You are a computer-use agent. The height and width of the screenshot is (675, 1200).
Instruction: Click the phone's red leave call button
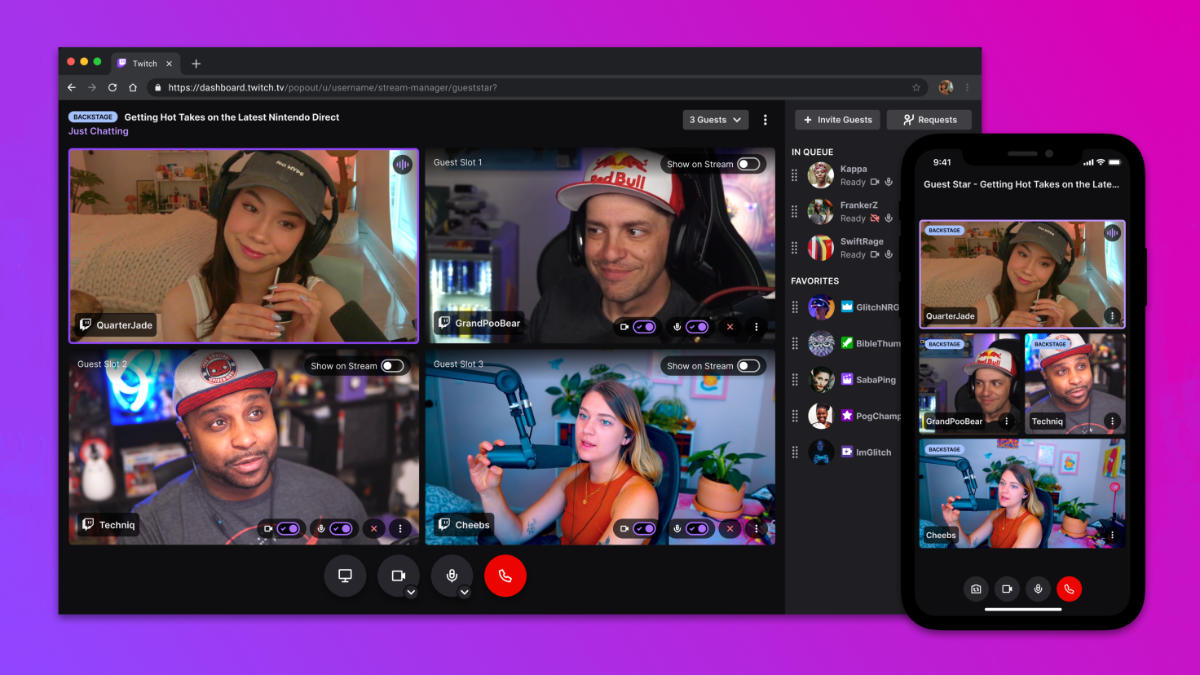coord(1070,590)
